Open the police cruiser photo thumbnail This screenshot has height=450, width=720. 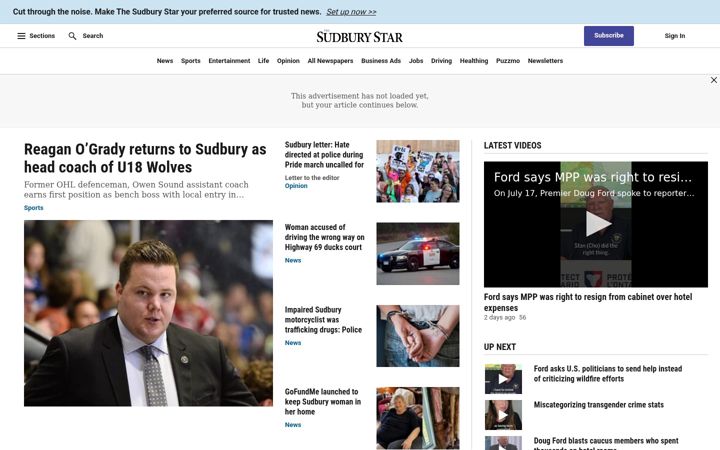click(x=418, y=253)
